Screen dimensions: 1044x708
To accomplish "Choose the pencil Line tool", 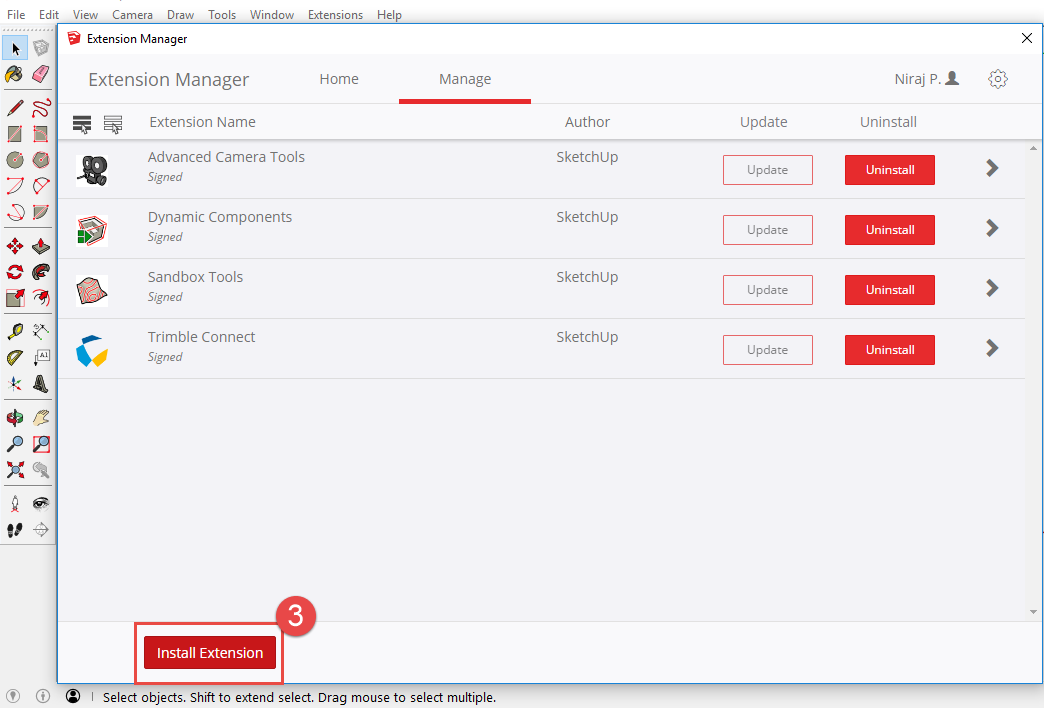I will (15, 108).
